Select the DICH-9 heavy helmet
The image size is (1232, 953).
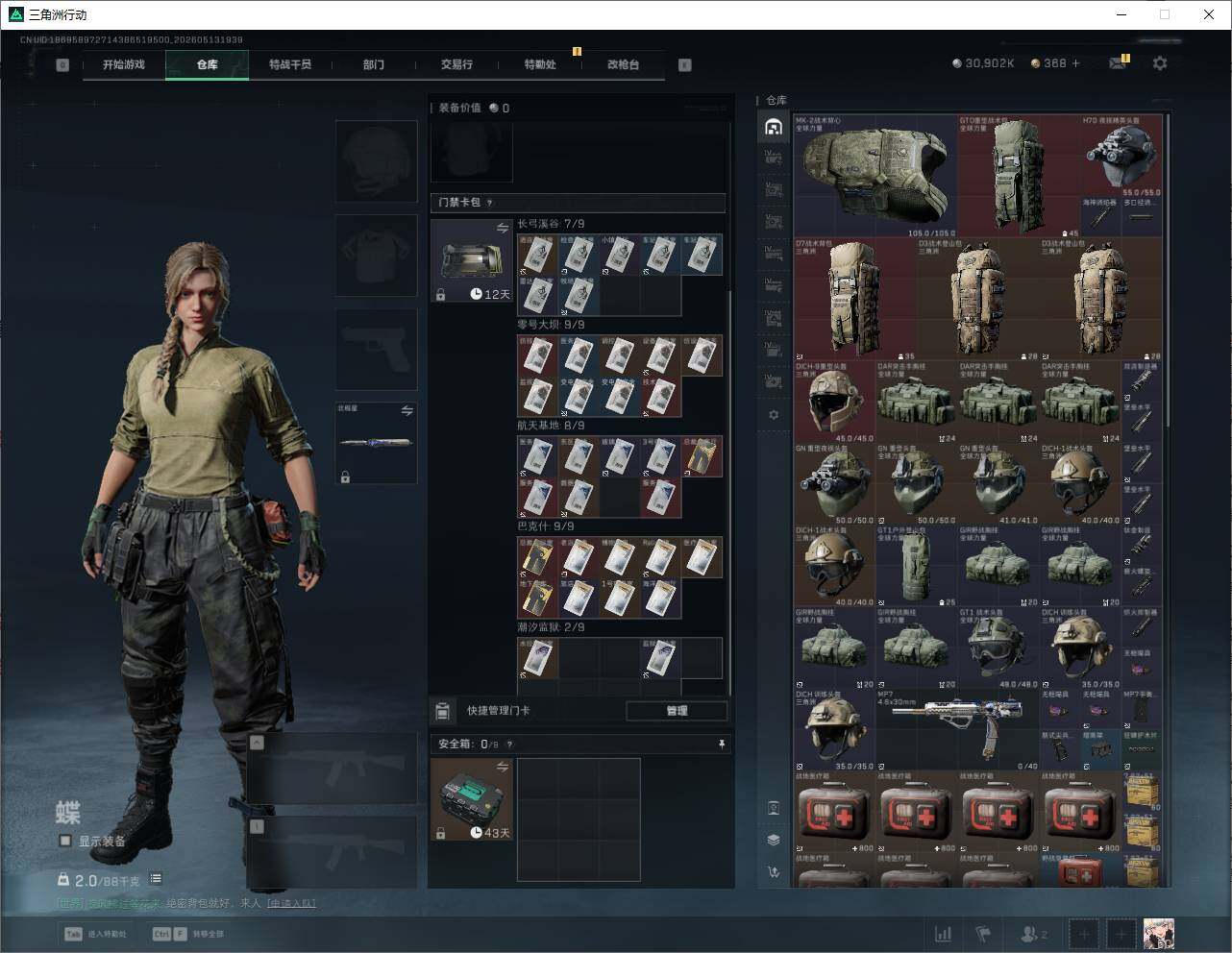click(835, 403)
